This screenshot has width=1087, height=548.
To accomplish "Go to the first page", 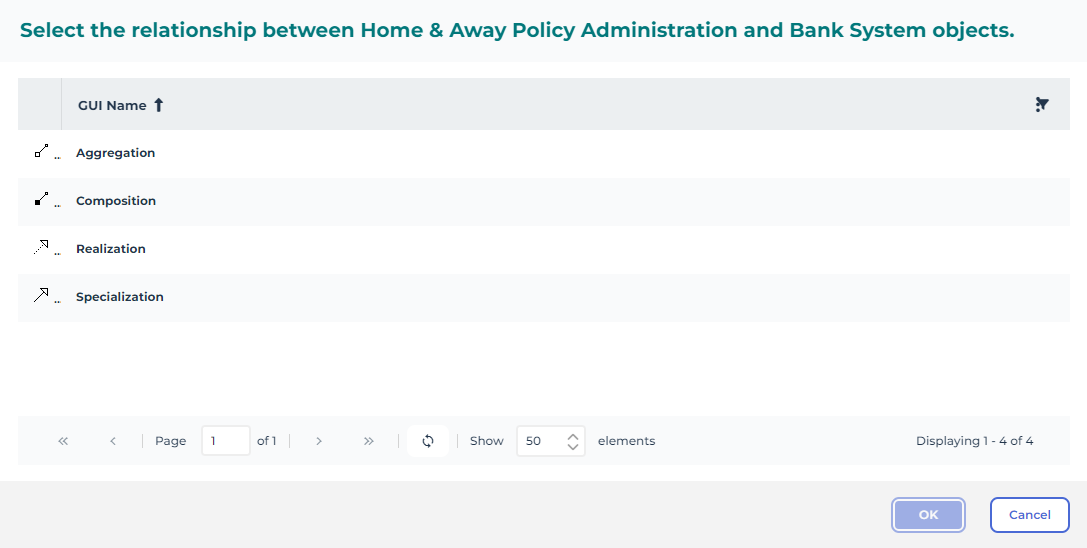I will pyautogui.click(x=64, y=441).
